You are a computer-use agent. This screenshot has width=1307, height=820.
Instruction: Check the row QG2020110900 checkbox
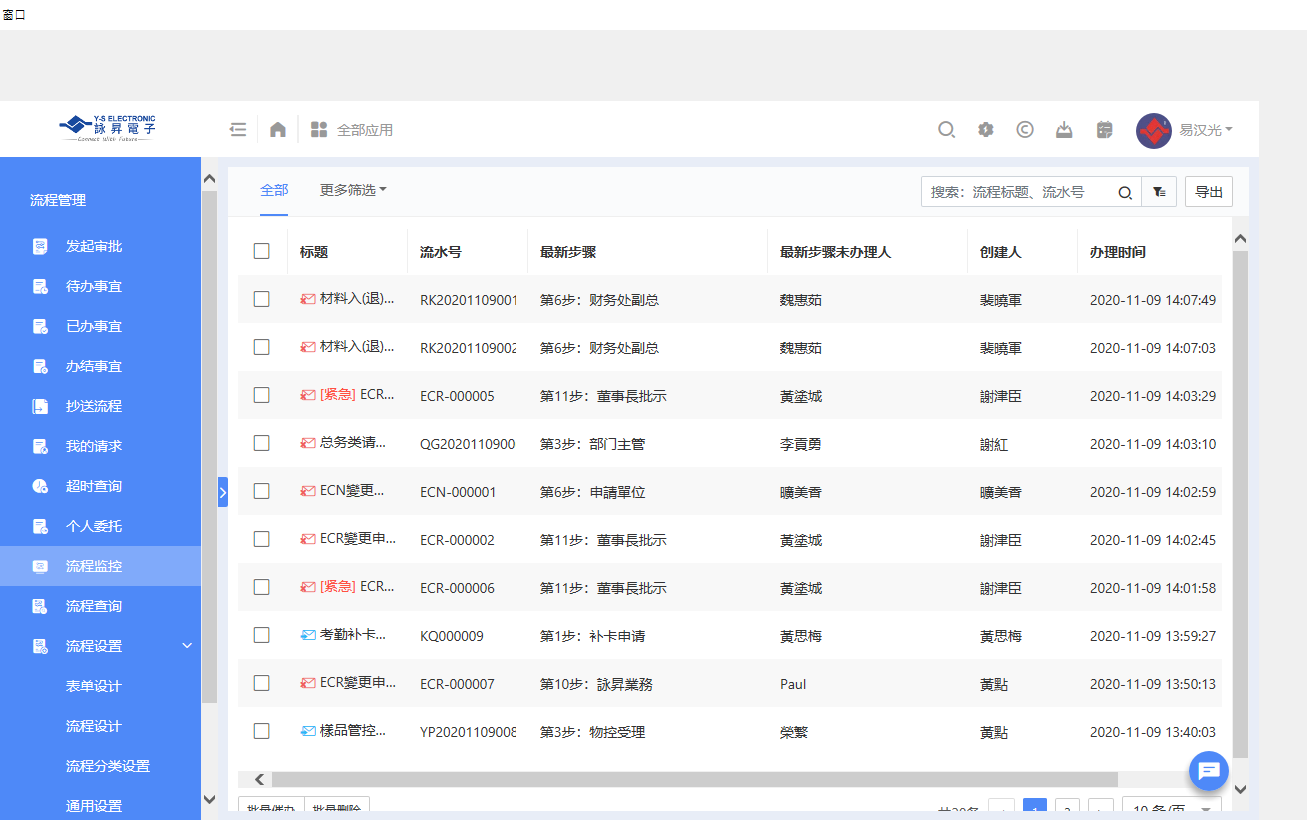click(x=262, y=443)
